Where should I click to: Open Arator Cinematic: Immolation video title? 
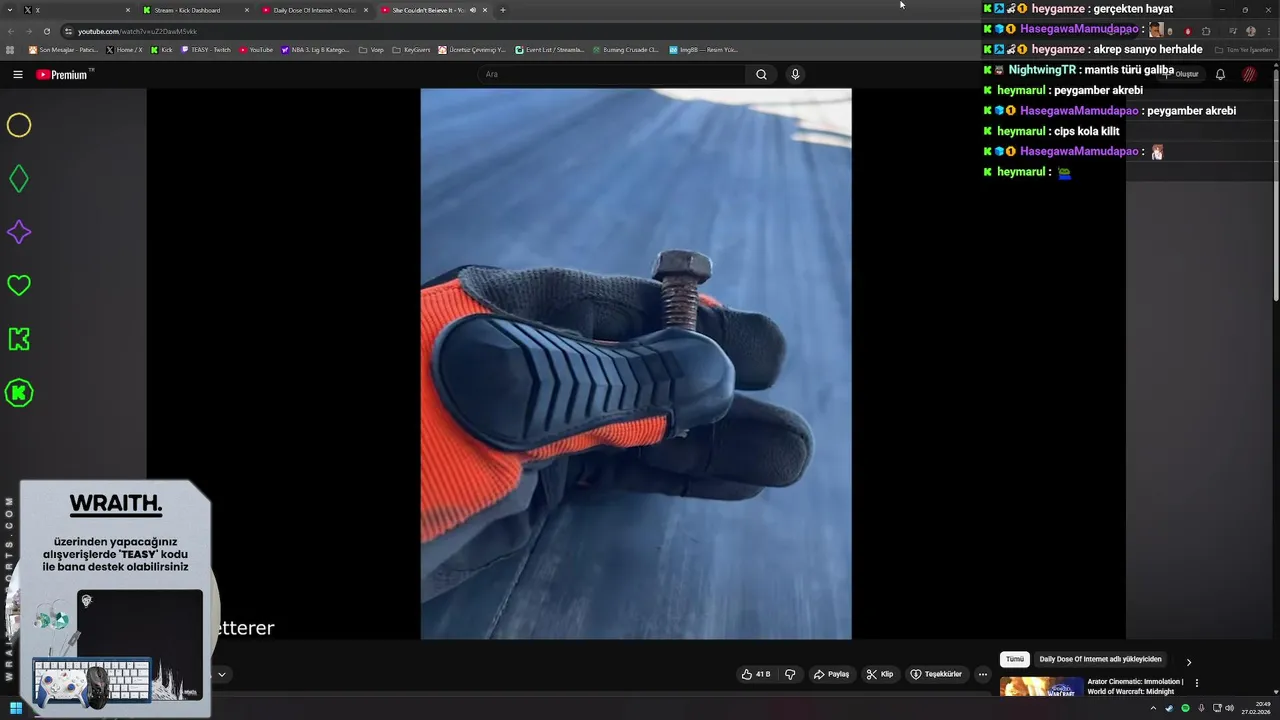click(x=1136, y=686)
